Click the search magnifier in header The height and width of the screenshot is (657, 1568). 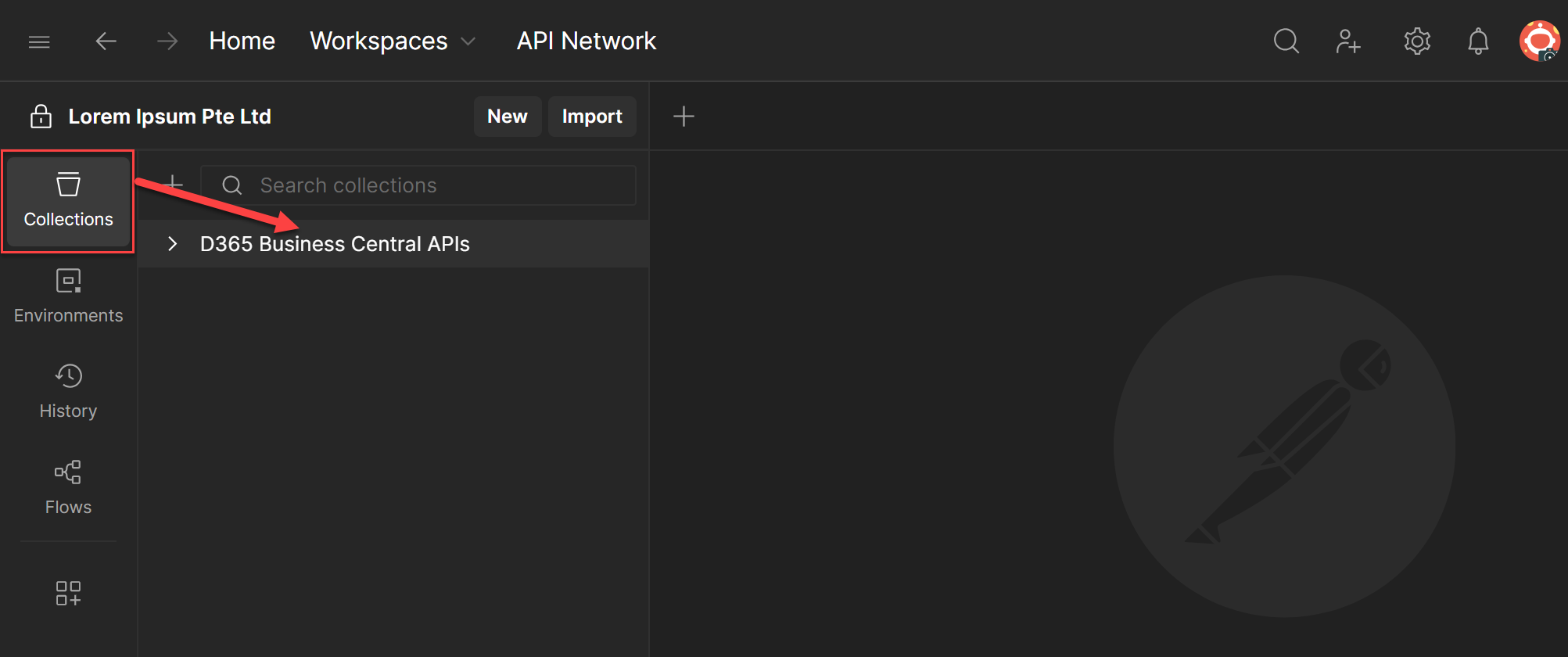(x=1286, y=41)
